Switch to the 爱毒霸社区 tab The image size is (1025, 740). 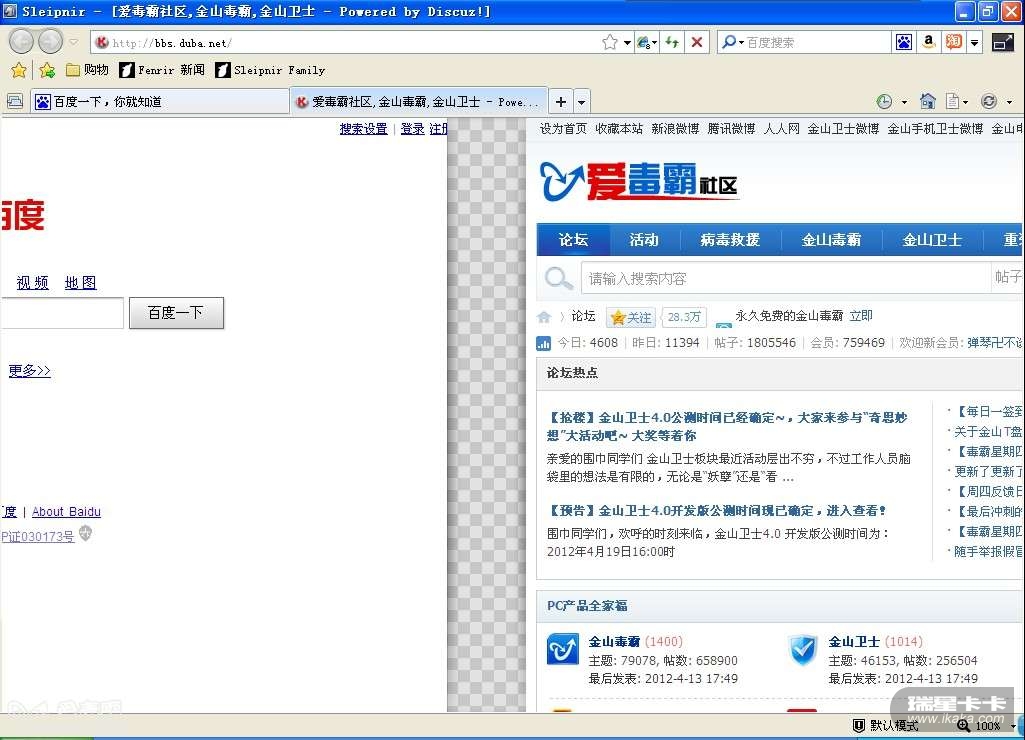[x=418, y=101]
